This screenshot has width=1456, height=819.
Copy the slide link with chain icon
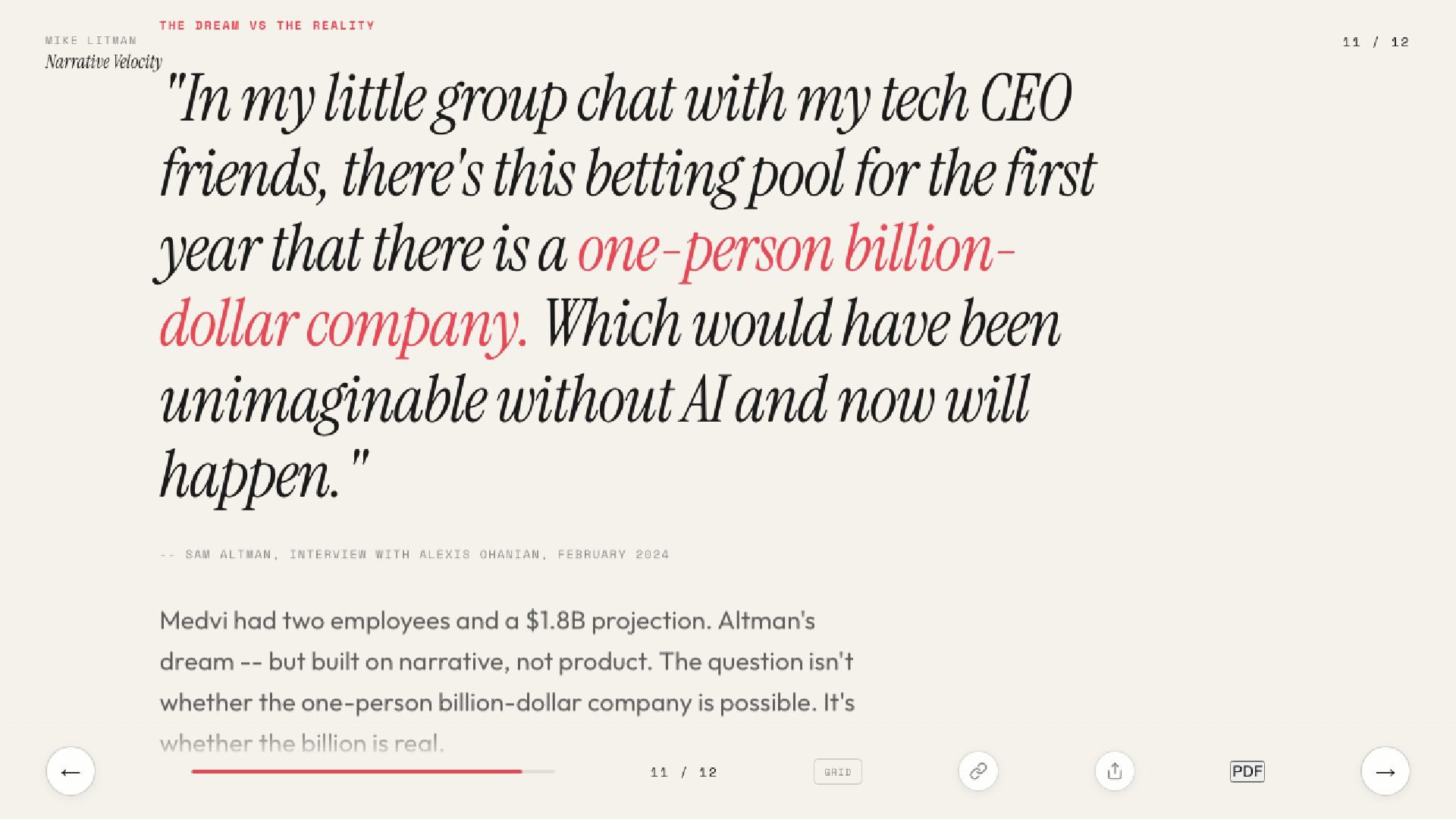point(978,771)
